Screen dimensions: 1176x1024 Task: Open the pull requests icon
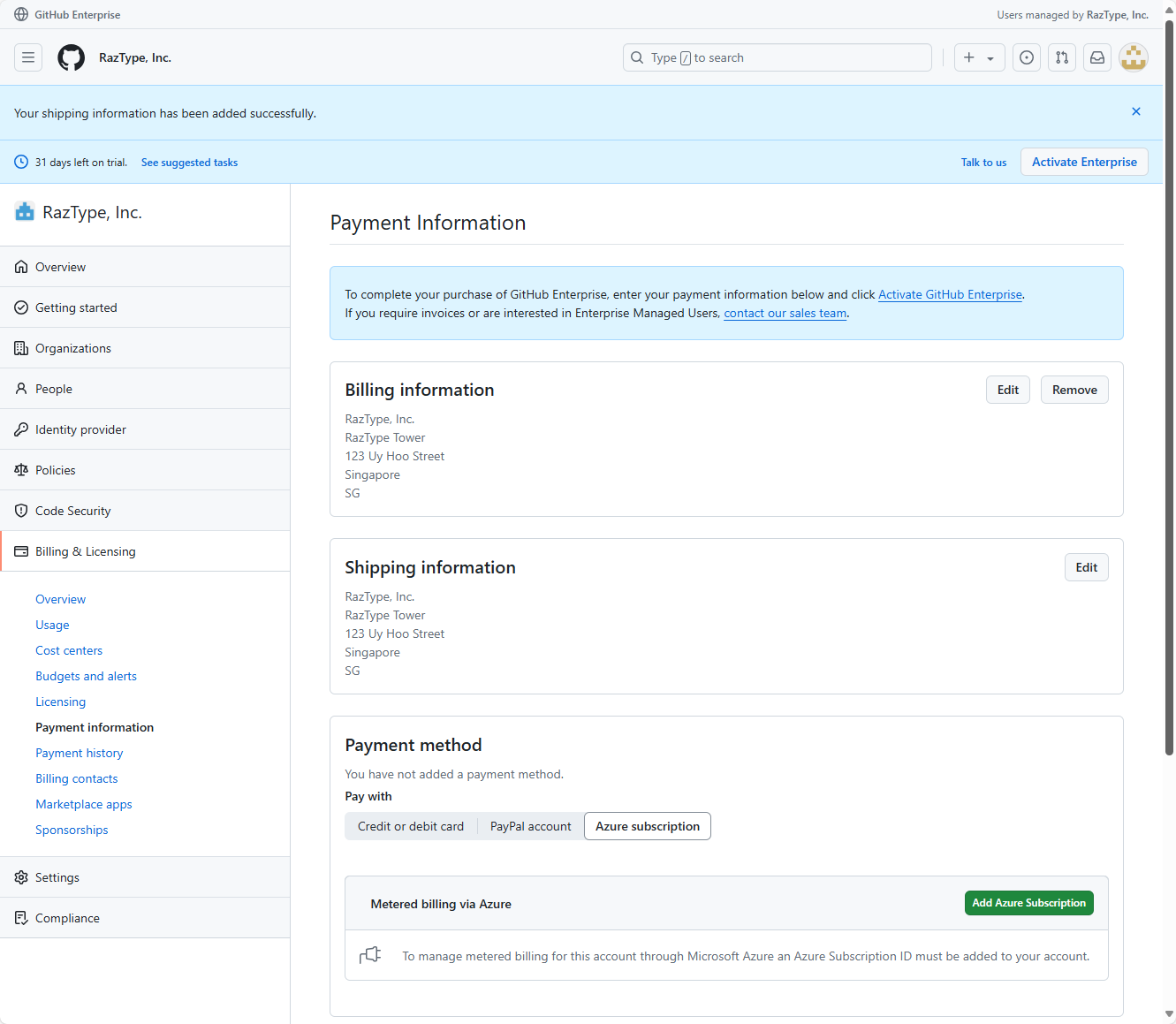pyautogui.click(x=1061, y=57)
